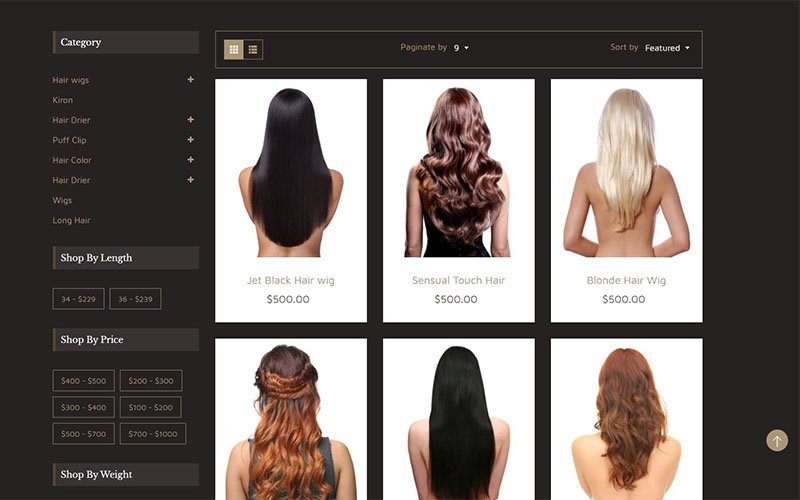The image size is (800, 500).
Task: Open the Paginate by dropdown
Action: click(x=461, y=48)
